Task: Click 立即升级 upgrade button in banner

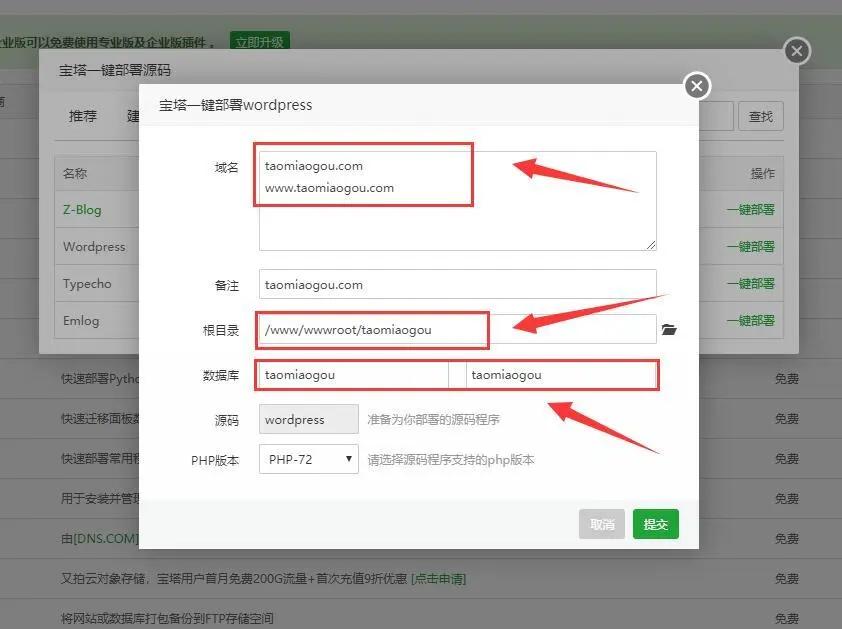Action: (260, 42)
